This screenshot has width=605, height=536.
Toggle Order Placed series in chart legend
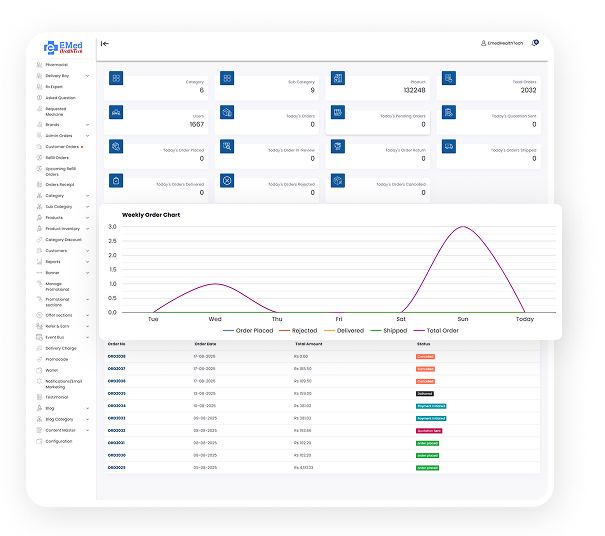point(250,330)
